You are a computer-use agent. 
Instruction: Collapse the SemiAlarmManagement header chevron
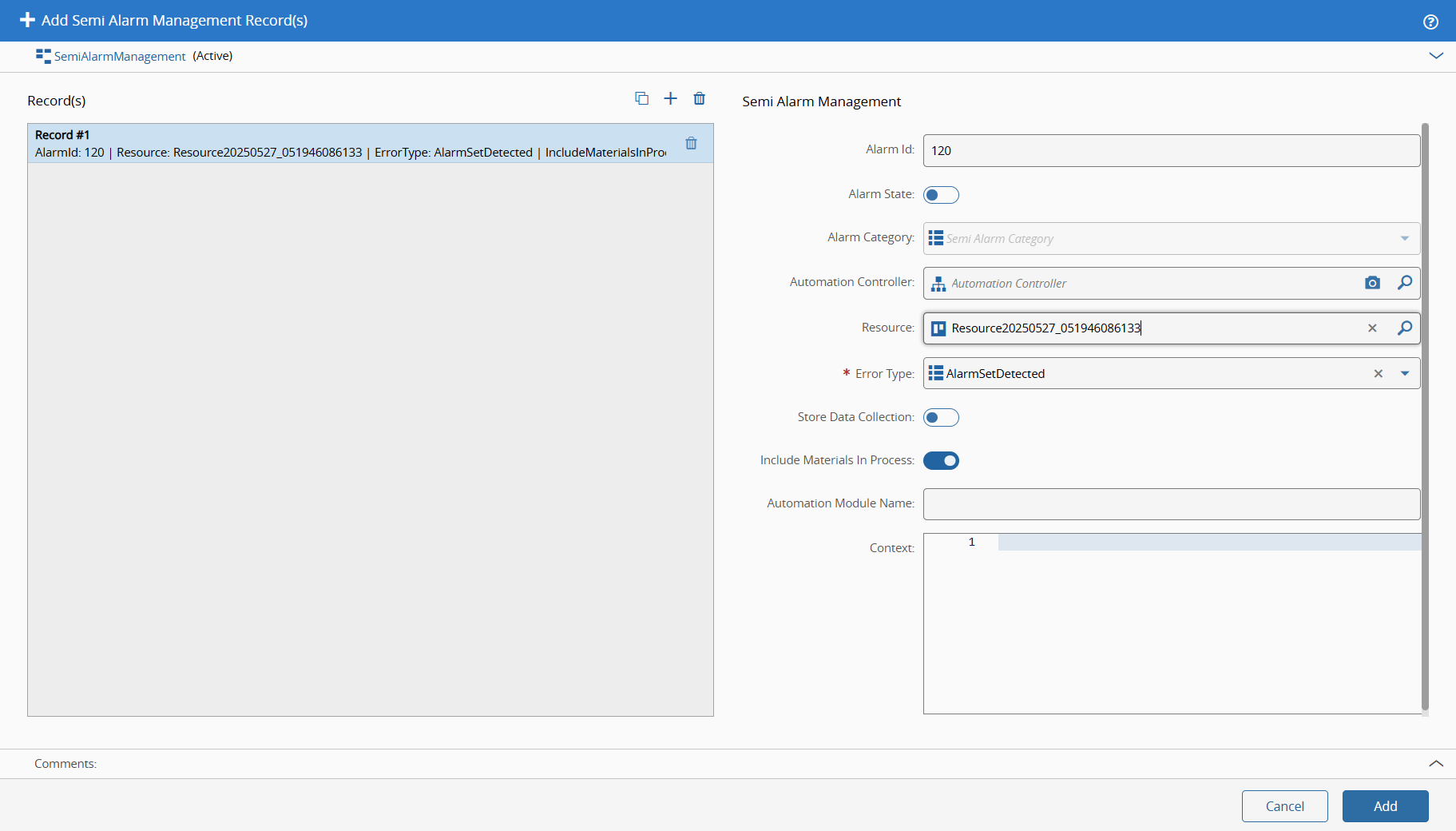pos(1435,56)
